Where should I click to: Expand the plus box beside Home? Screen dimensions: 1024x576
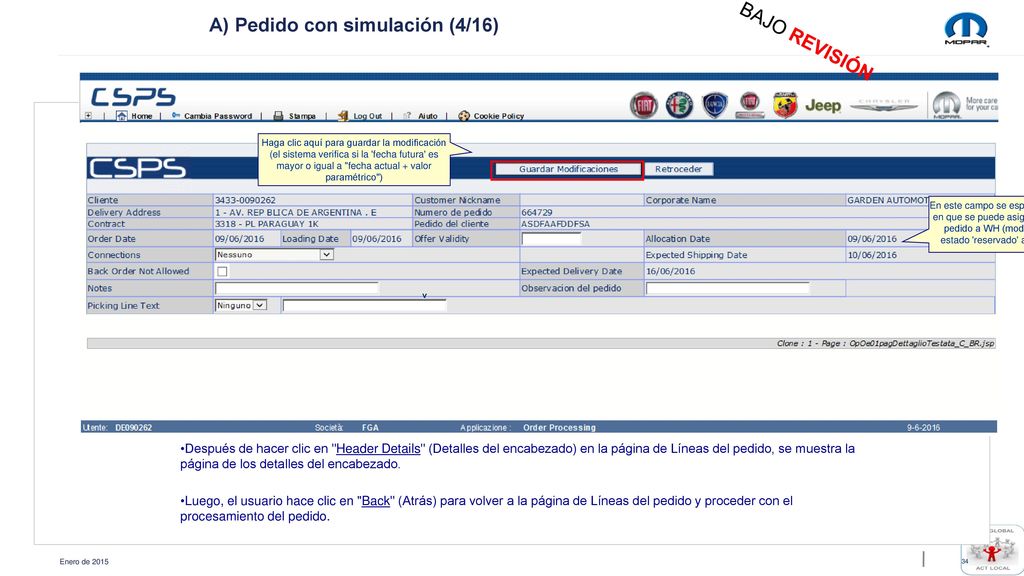click(88, 116)
